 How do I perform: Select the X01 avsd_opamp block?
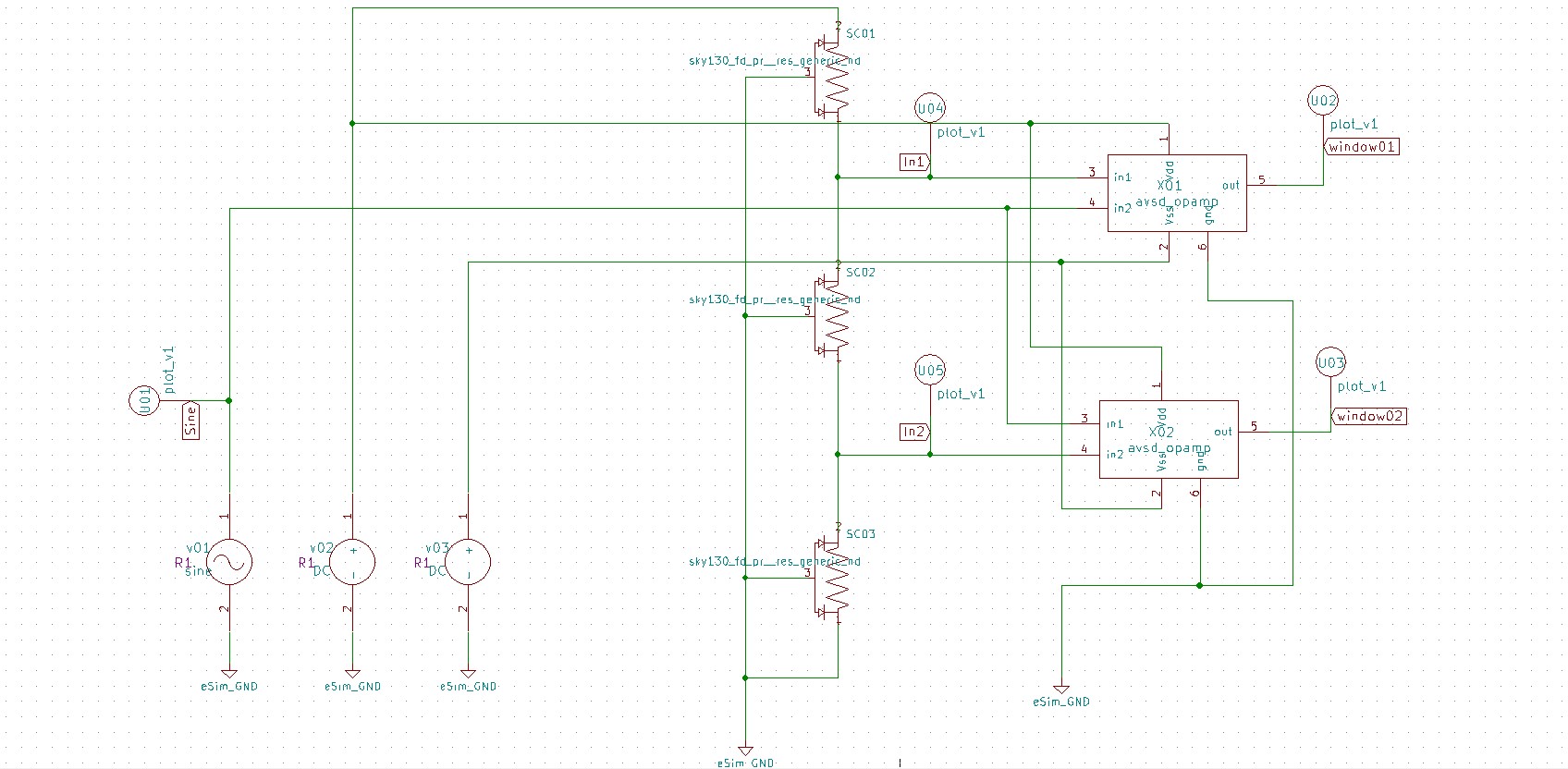[x=1177, y=193]
